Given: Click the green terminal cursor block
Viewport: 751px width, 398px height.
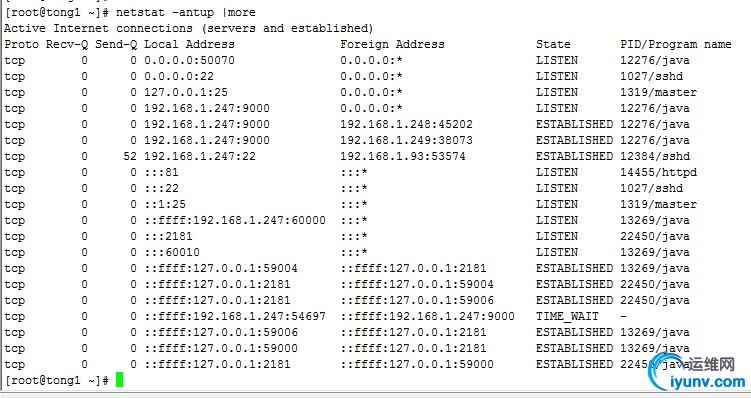Looking at the screenshot, I should pyautogui.click(x=119, y=380).
